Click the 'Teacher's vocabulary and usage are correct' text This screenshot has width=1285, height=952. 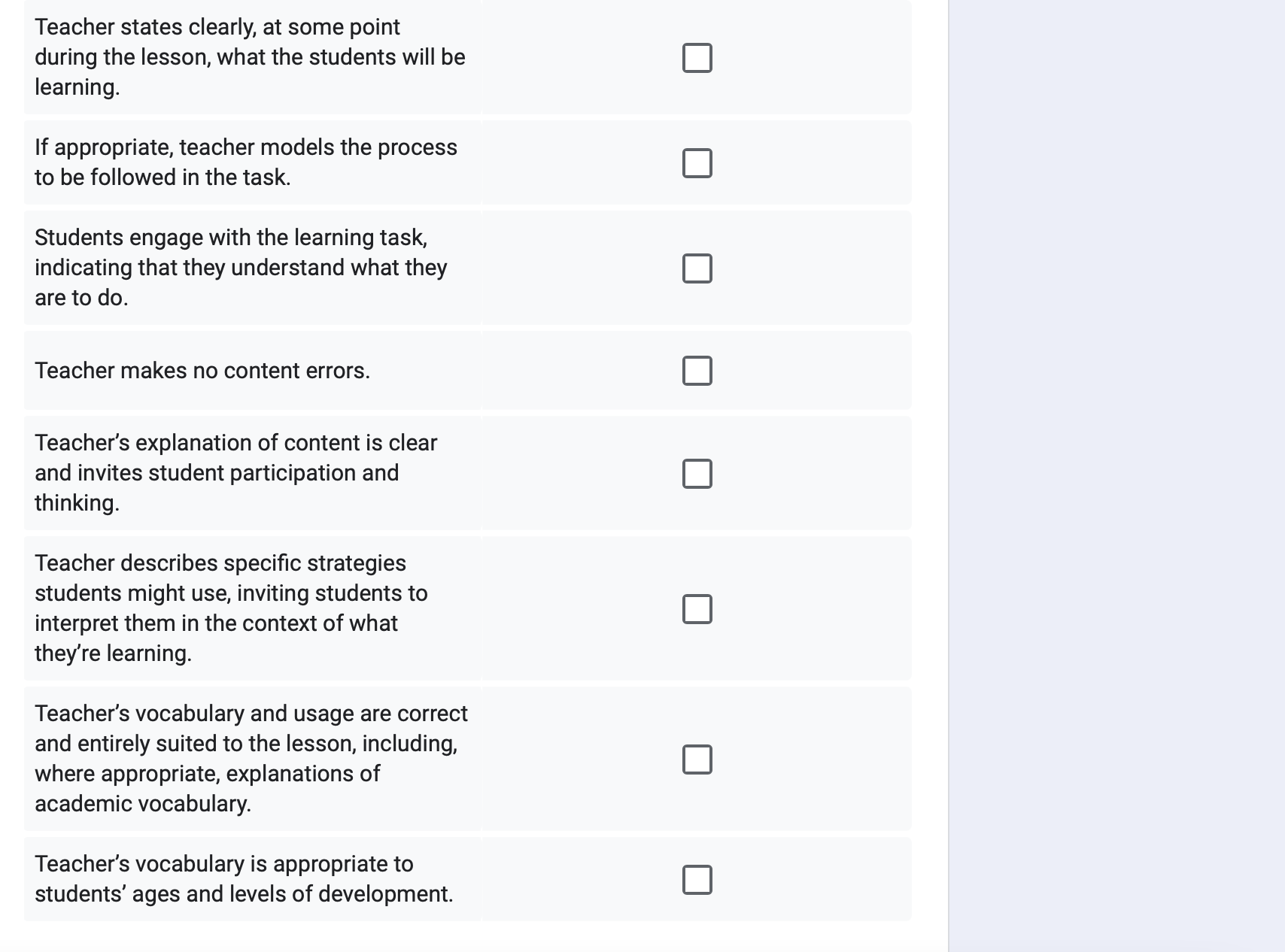point(251,714)
